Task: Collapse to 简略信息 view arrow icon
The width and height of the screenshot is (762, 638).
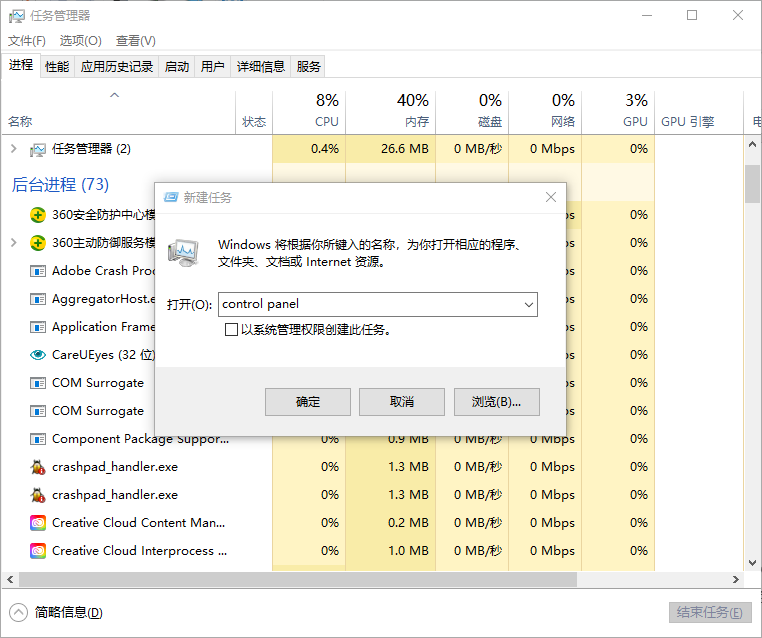Action: coord(18,612)
